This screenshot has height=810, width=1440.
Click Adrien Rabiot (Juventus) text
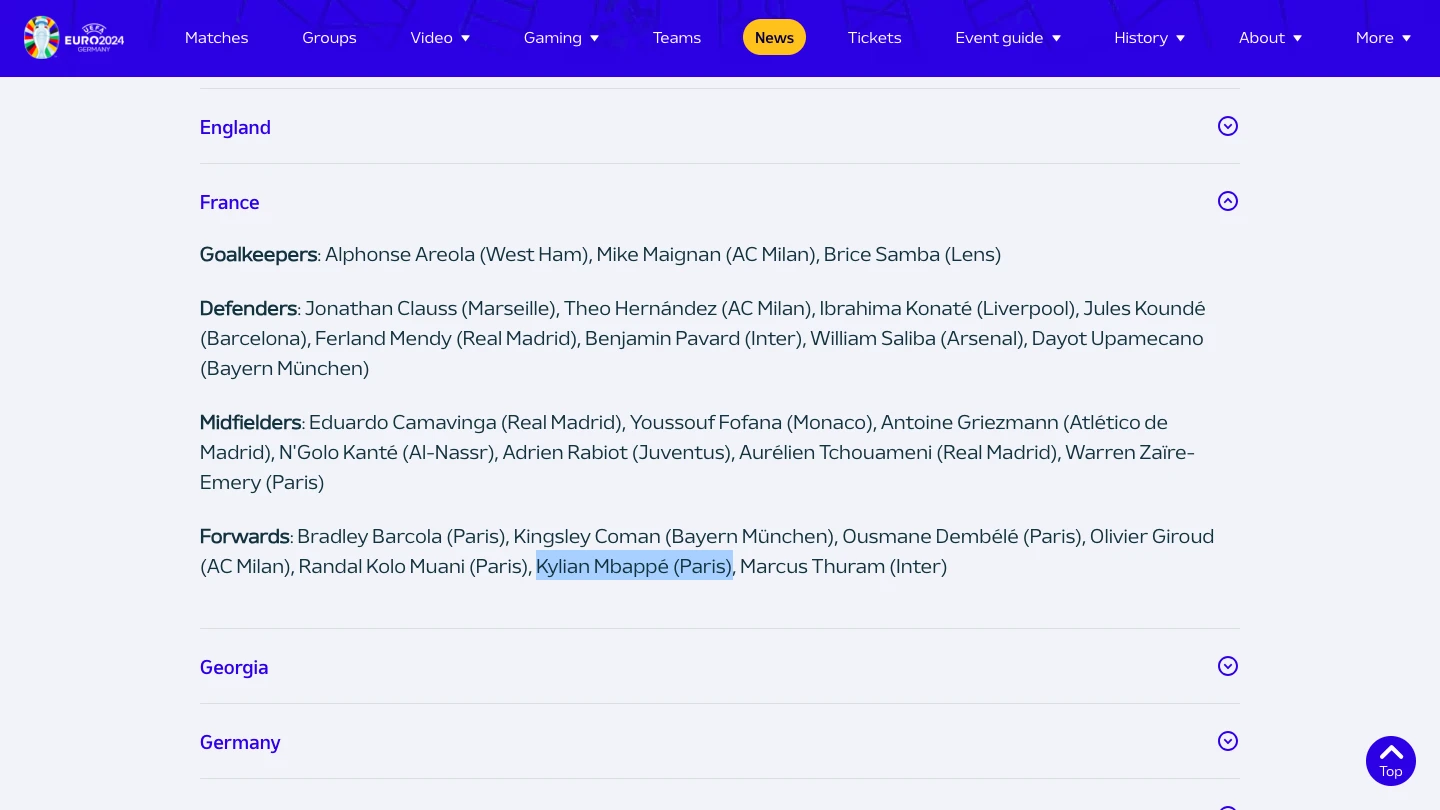click(x=616, y=452)
